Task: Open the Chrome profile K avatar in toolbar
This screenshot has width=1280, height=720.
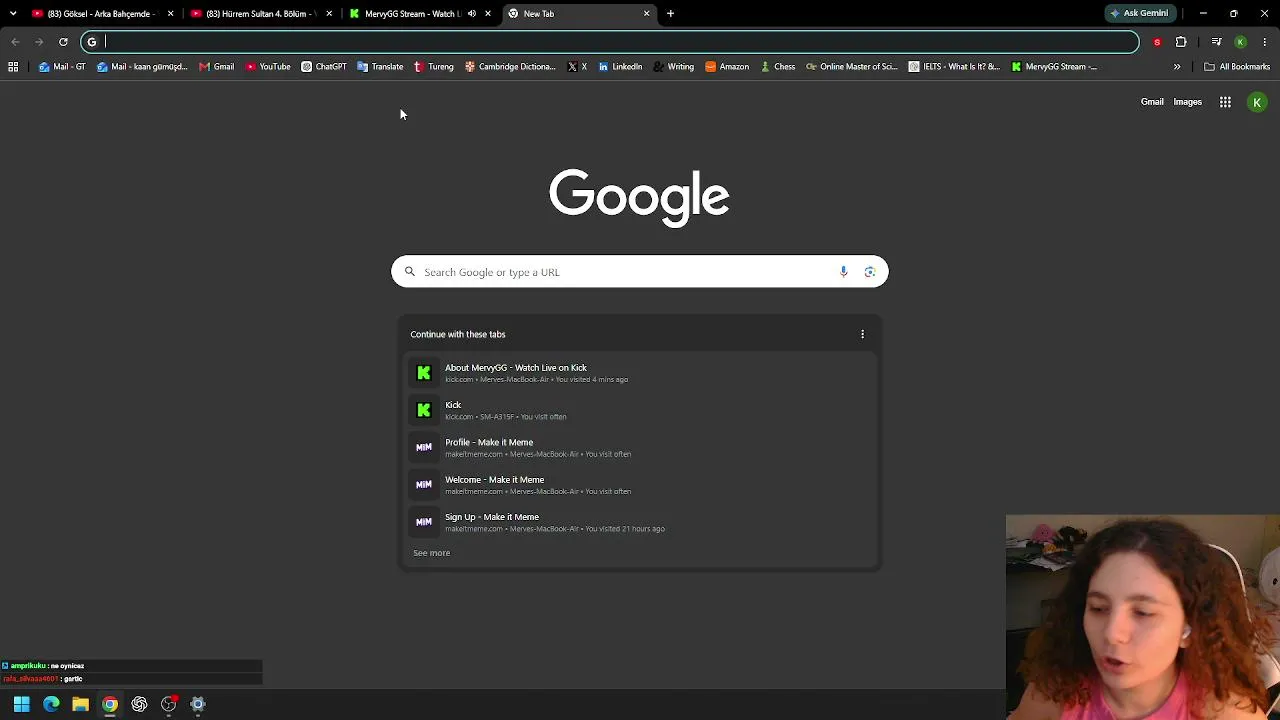Action: click(1240, 42)
